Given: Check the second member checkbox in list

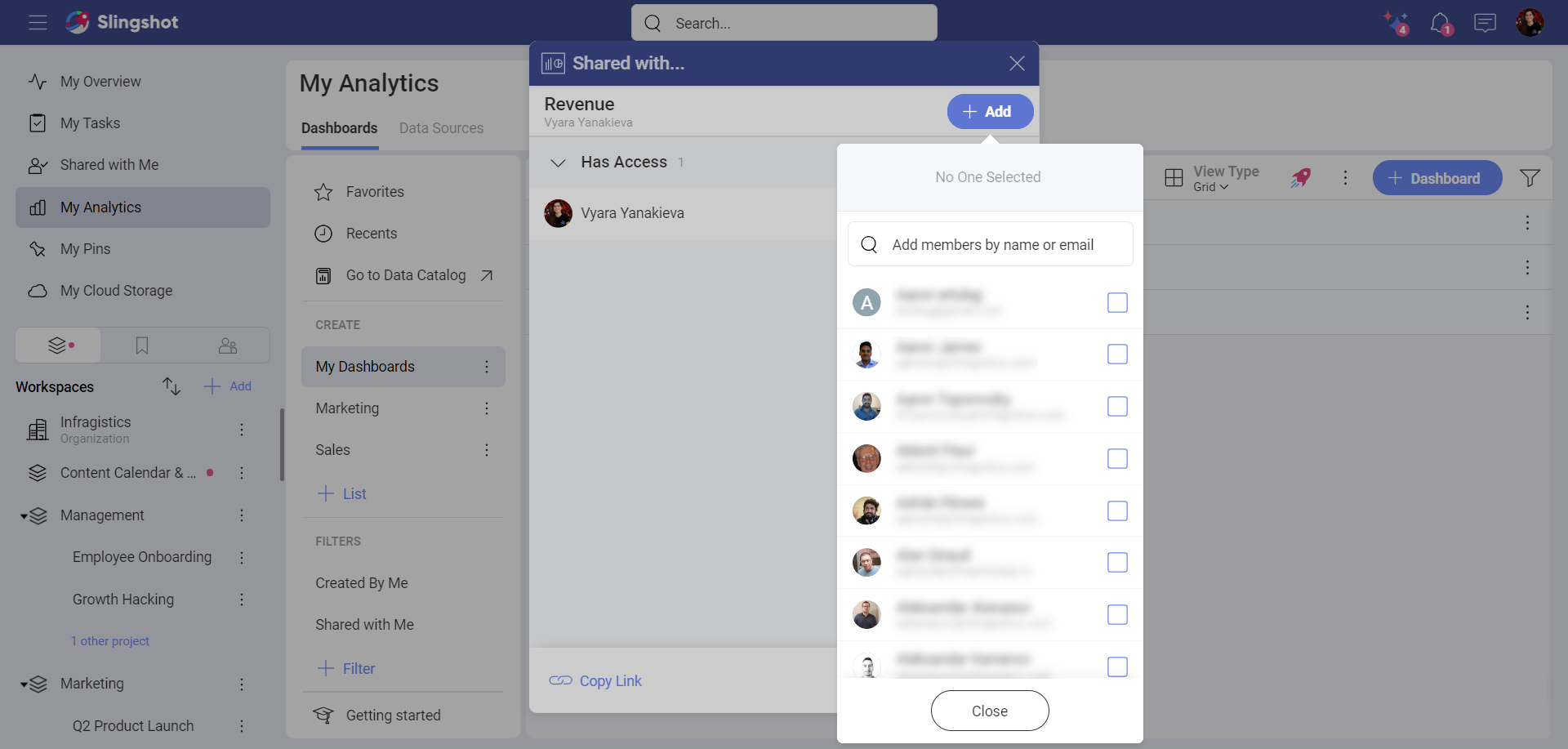Looking at the screenshot, I should click(x=1117, y=354).
